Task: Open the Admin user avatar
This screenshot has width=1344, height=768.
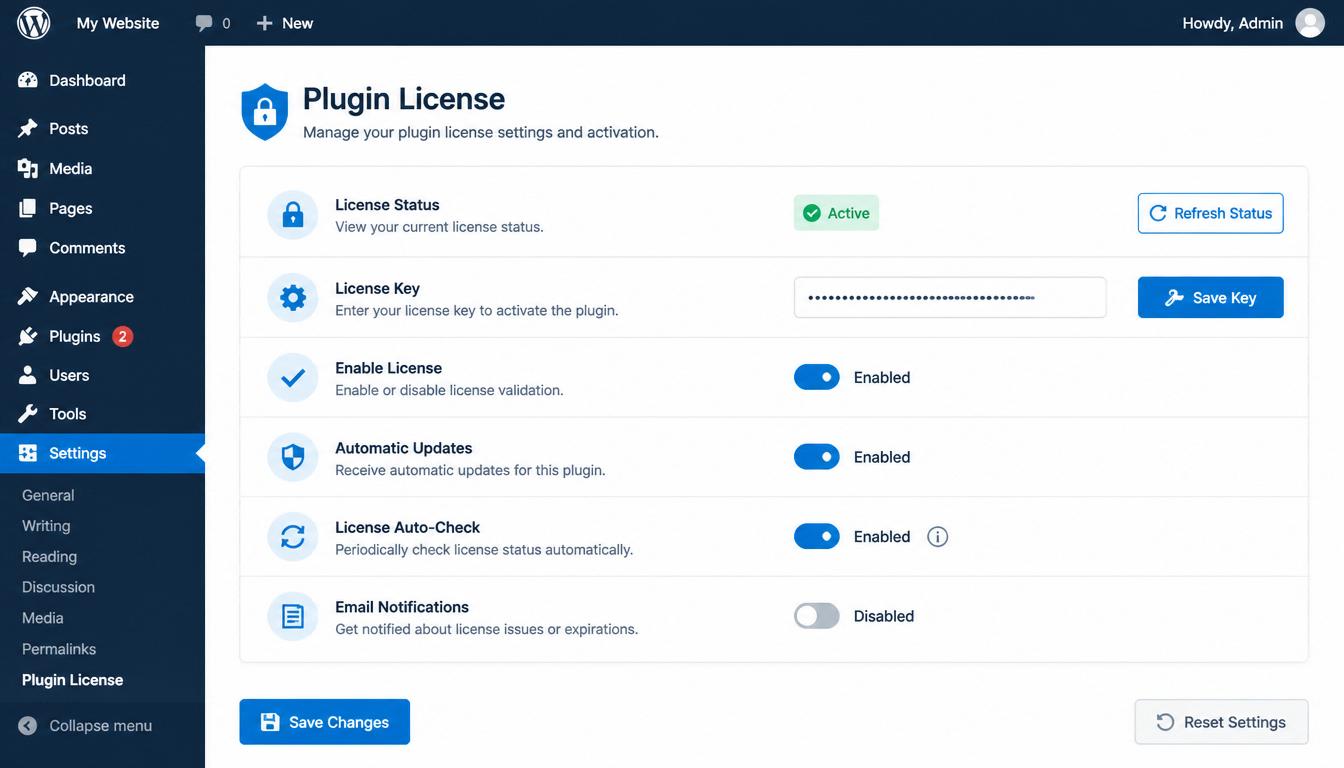Action: 1310,23
